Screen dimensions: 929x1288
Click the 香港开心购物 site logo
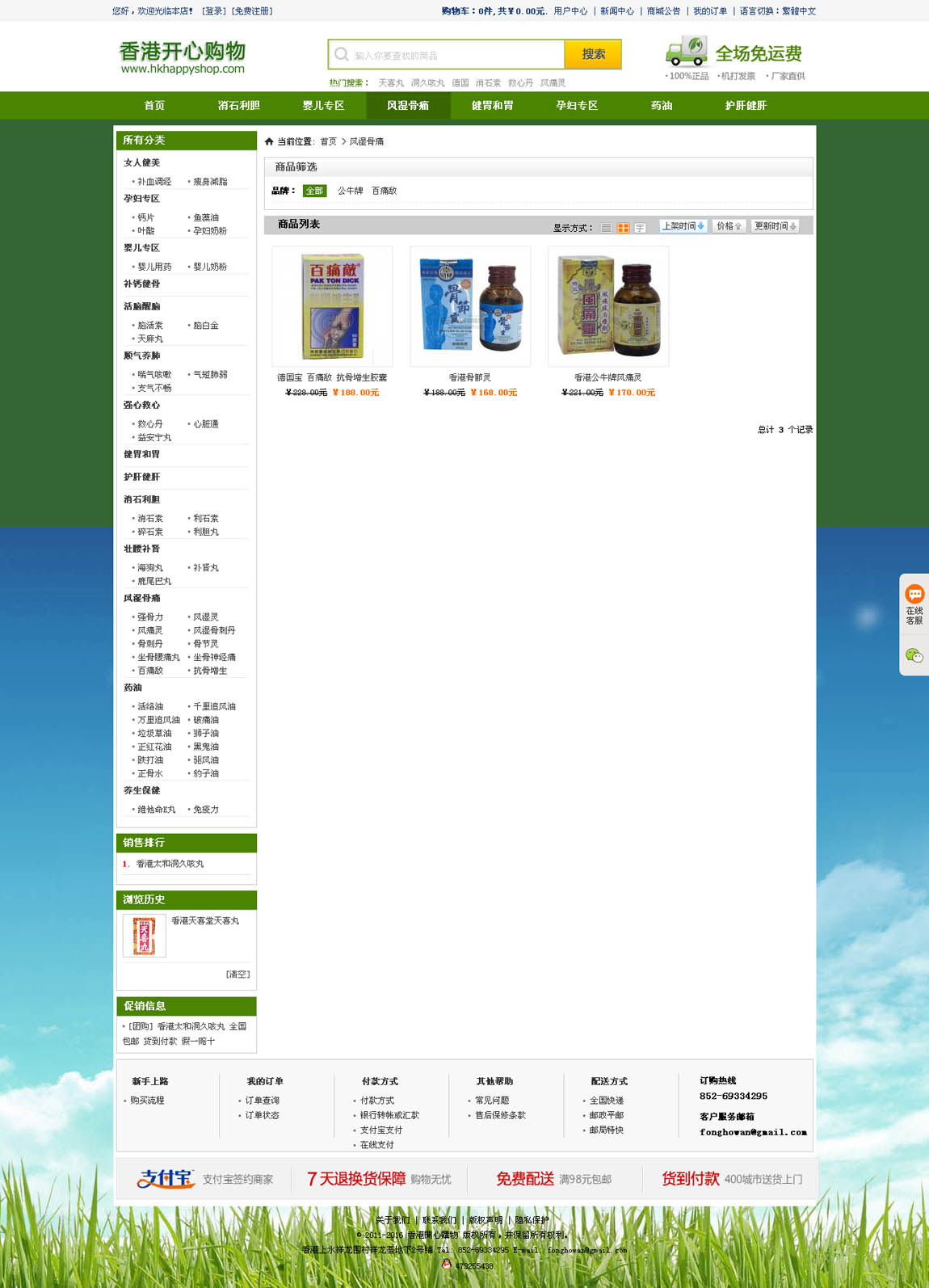coord(183,57)
